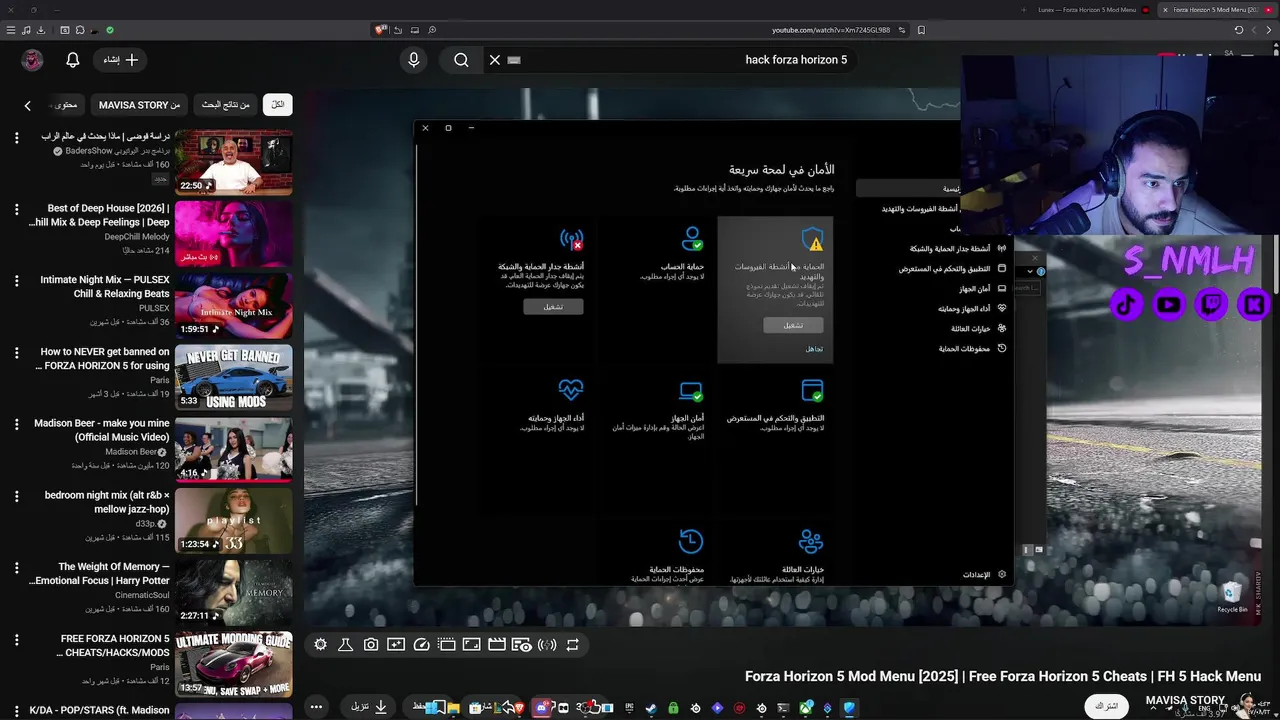Click the flask experiments icon in player toolbar
The width and height of the screenshot is (1280, 720).
pyautogui.click(x=345, y=645)
